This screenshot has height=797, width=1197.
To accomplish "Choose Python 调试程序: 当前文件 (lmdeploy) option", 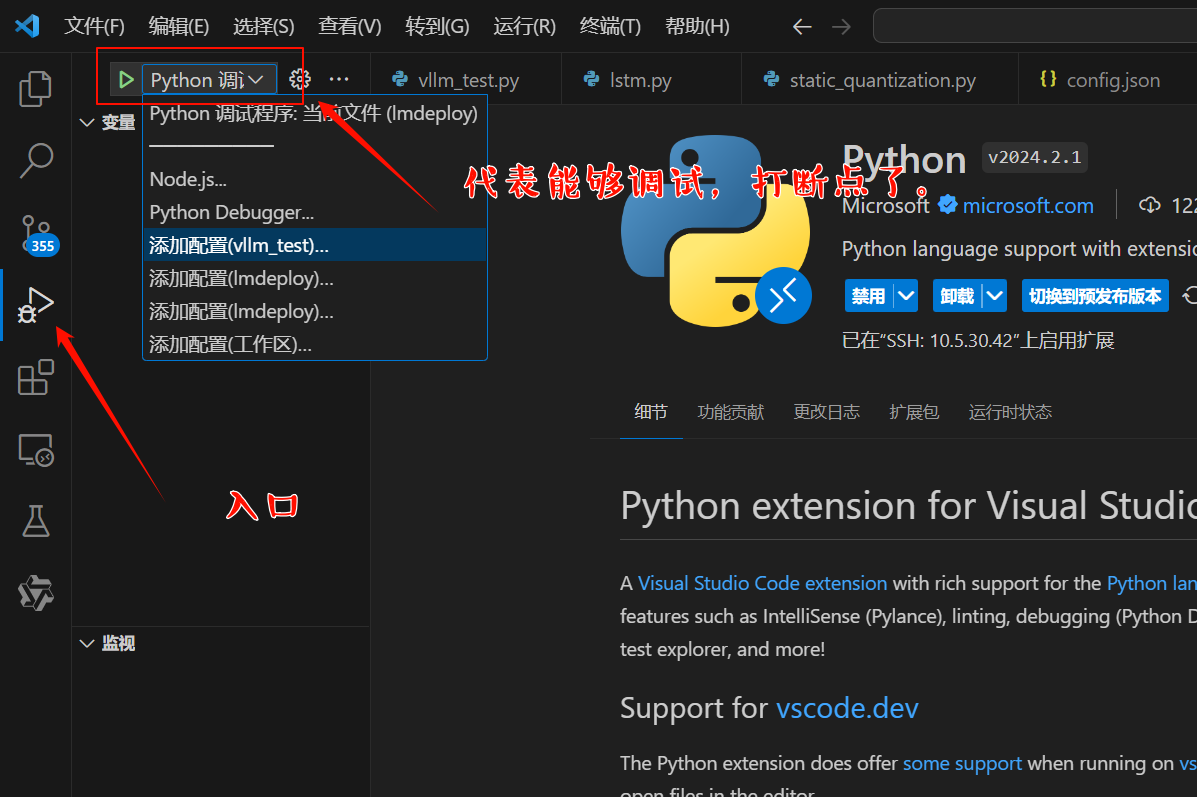I will (315, 114).
